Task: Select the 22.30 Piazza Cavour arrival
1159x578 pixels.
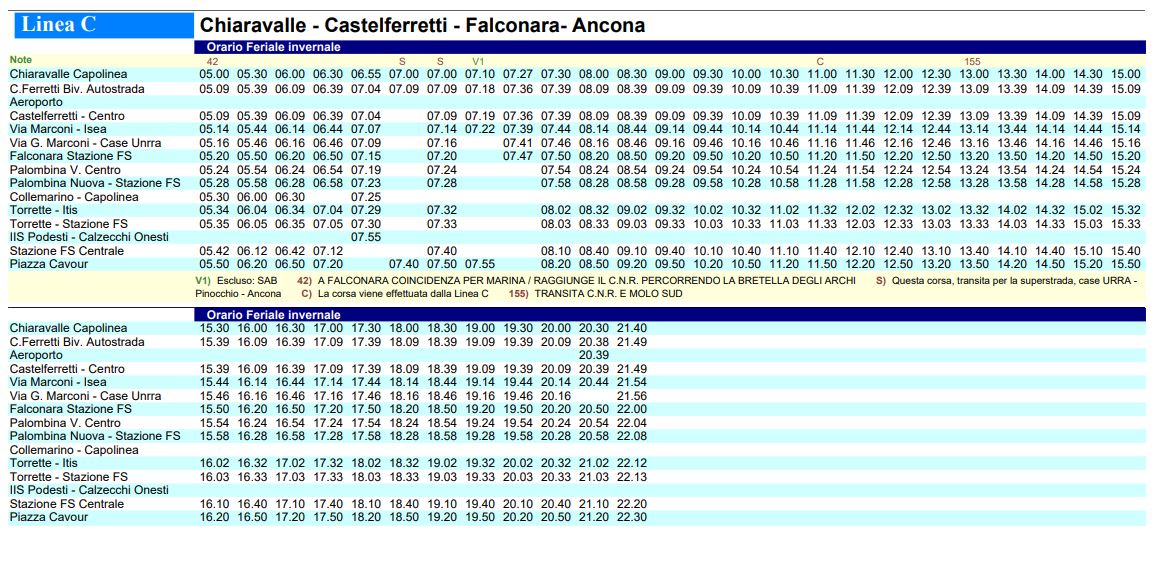Action: coord(632,517)
